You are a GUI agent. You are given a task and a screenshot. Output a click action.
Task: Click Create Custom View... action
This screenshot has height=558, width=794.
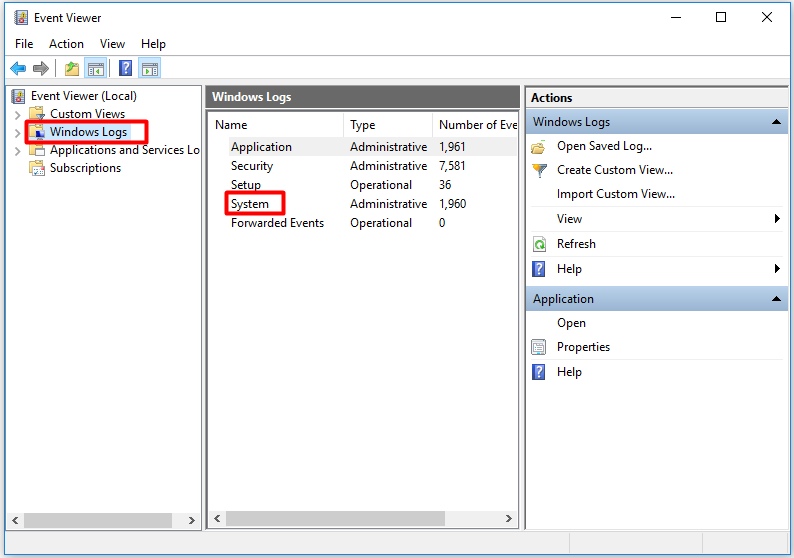tap(615, 170)
